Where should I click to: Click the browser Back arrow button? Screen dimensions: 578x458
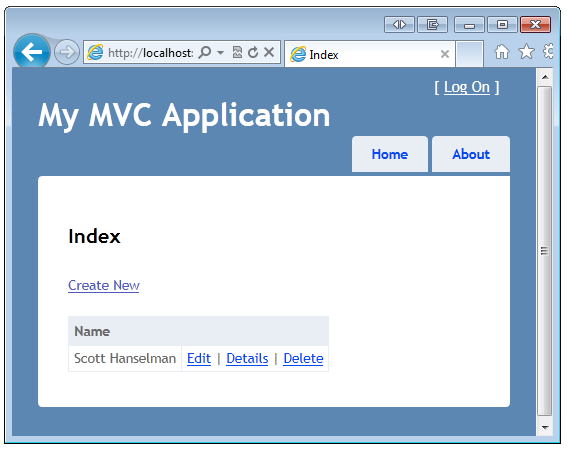(32, 52)
